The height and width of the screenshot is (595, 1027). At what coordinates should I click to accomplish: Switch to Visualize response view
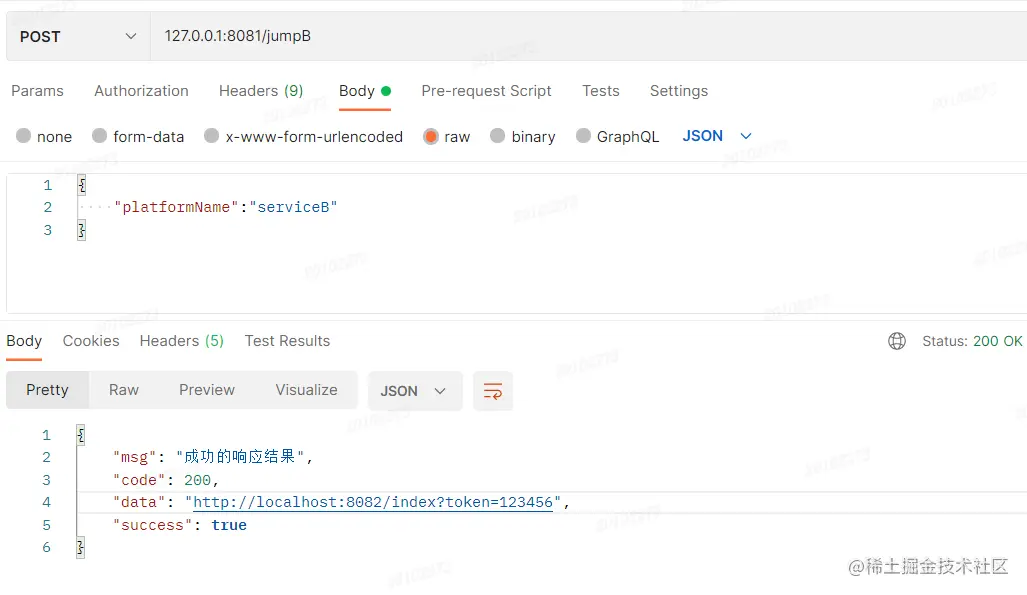307,390
